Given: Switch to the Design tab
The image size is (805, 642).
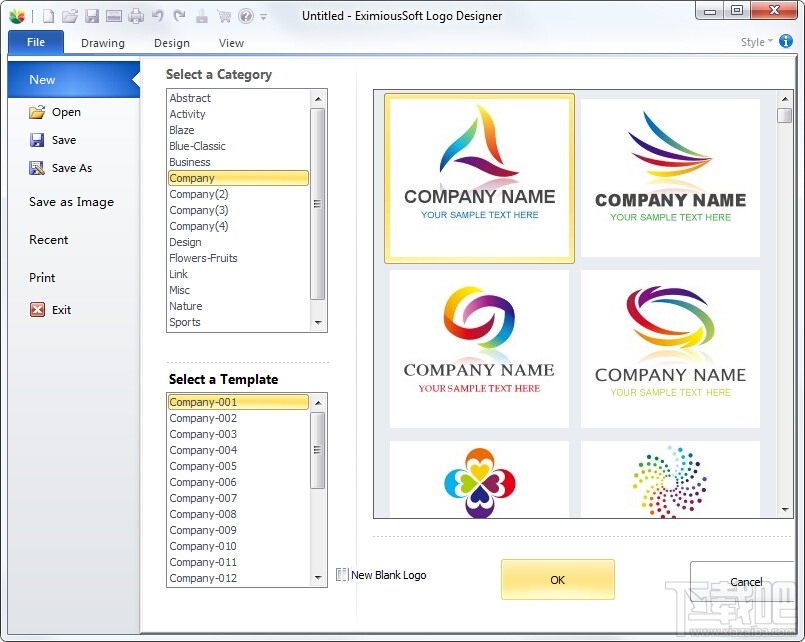Looking at the screenshot, I should tap(171, 43).
